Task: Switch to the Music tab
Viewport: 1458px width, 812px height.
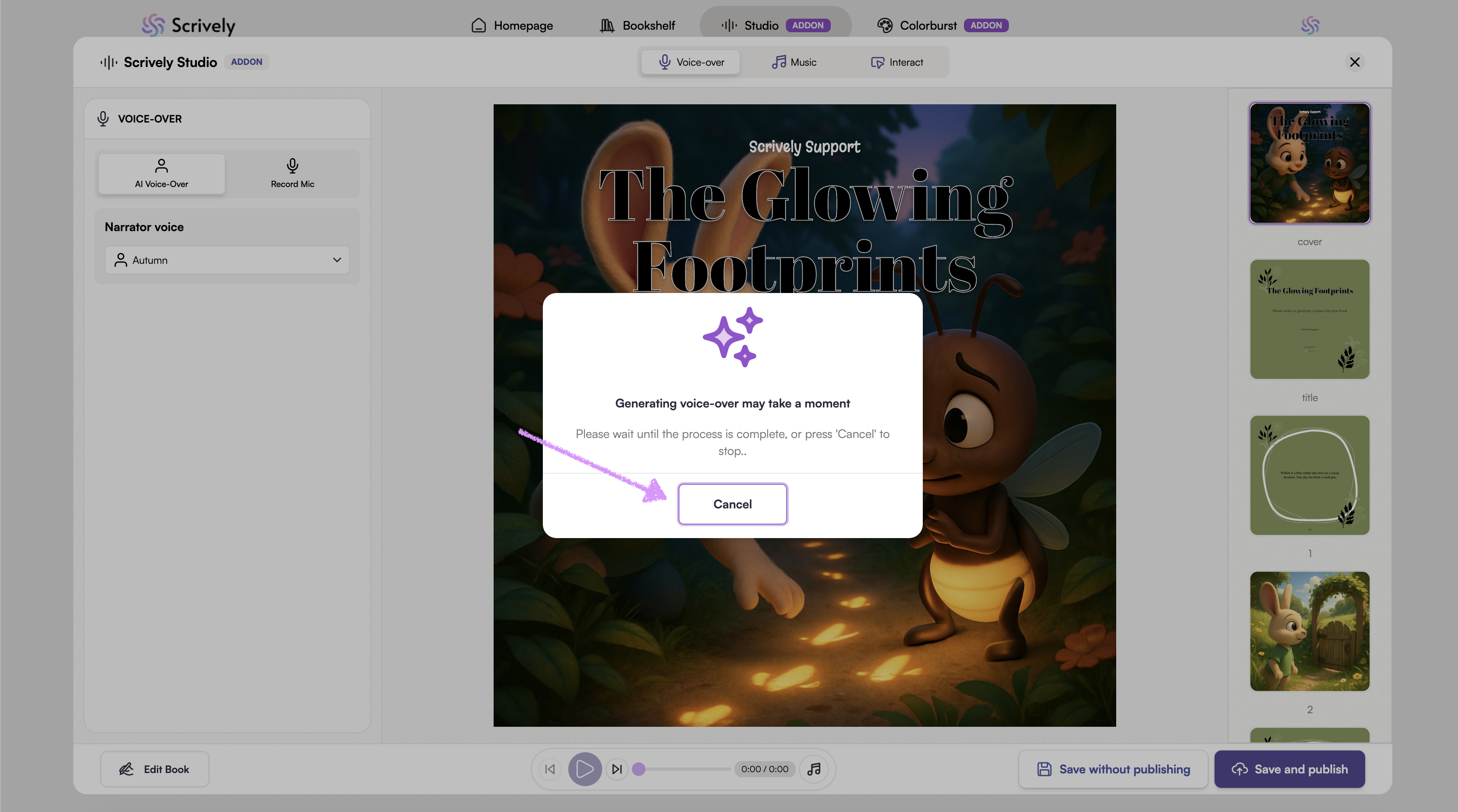Action: (794, 62)
